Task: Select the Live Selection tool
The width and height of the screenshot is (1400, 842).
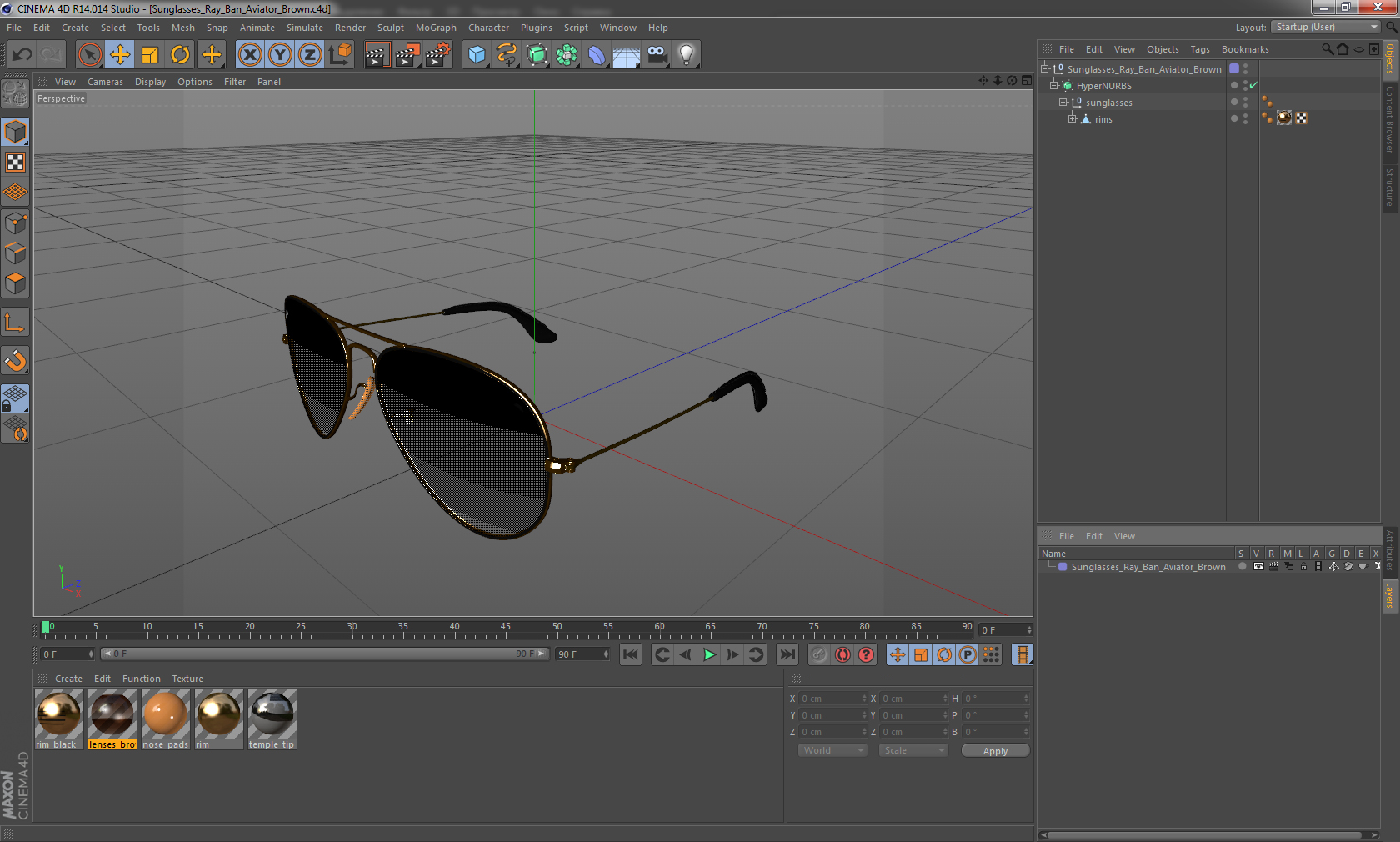Action: [x=89, y=55]
